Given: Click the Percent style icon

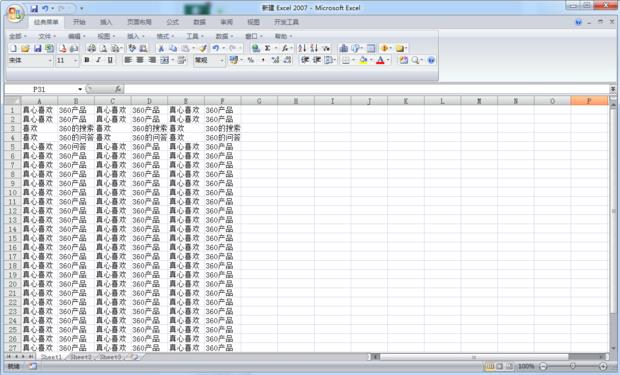Looking at the screenshot, I should point(251,60).
